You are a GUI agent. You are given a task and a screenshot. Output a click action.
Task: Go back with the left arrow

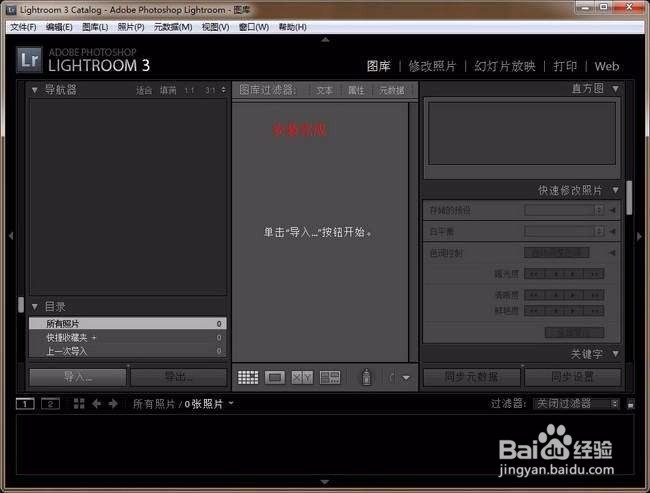point(96,403)
